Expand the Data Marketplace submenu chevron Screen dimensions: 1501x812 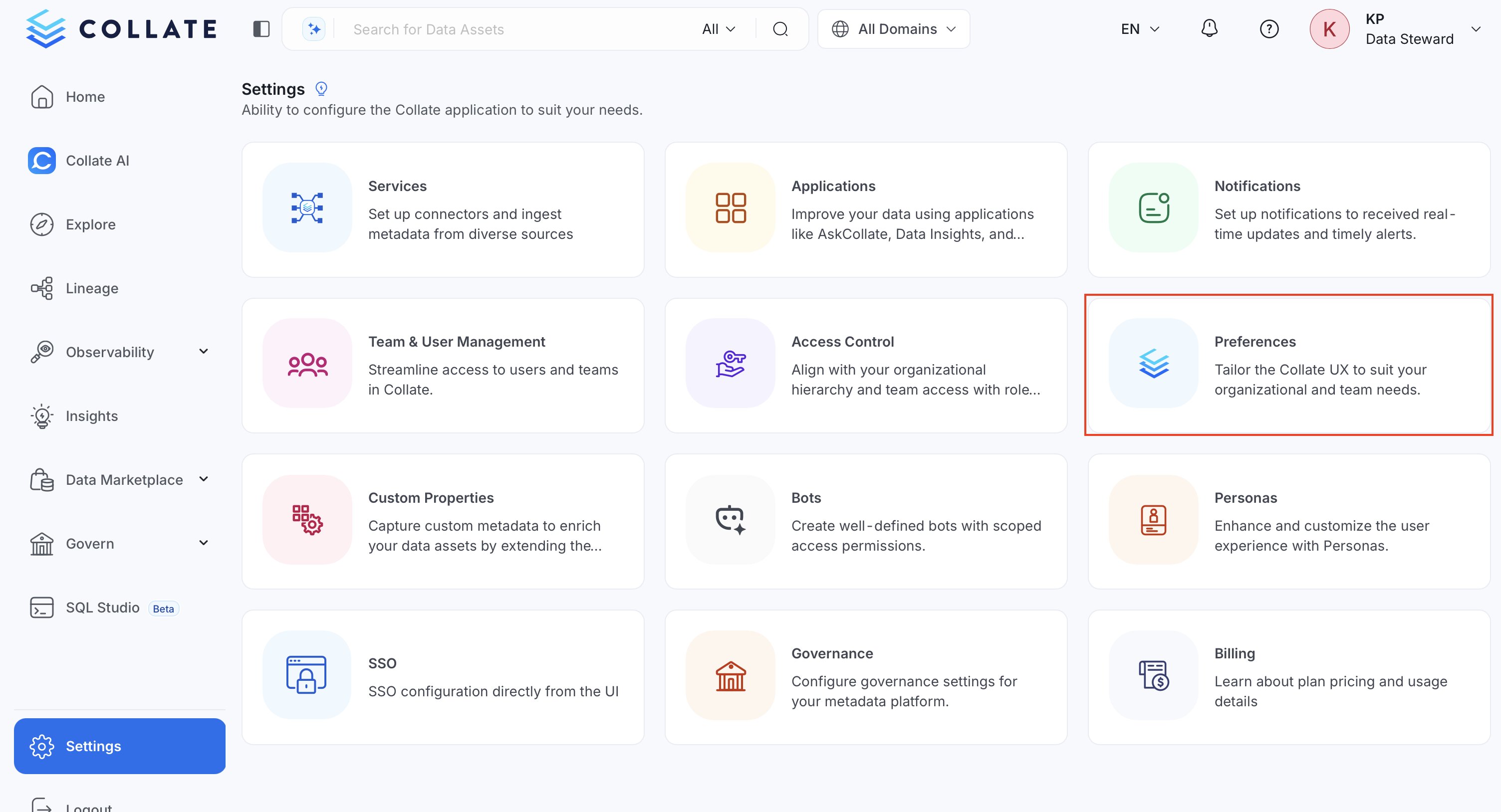tap(204, 479)
